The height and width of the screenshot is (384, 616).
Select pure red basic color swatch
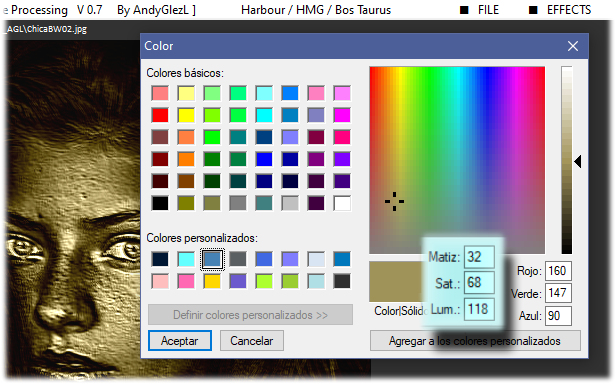click(x=160, y=115)
